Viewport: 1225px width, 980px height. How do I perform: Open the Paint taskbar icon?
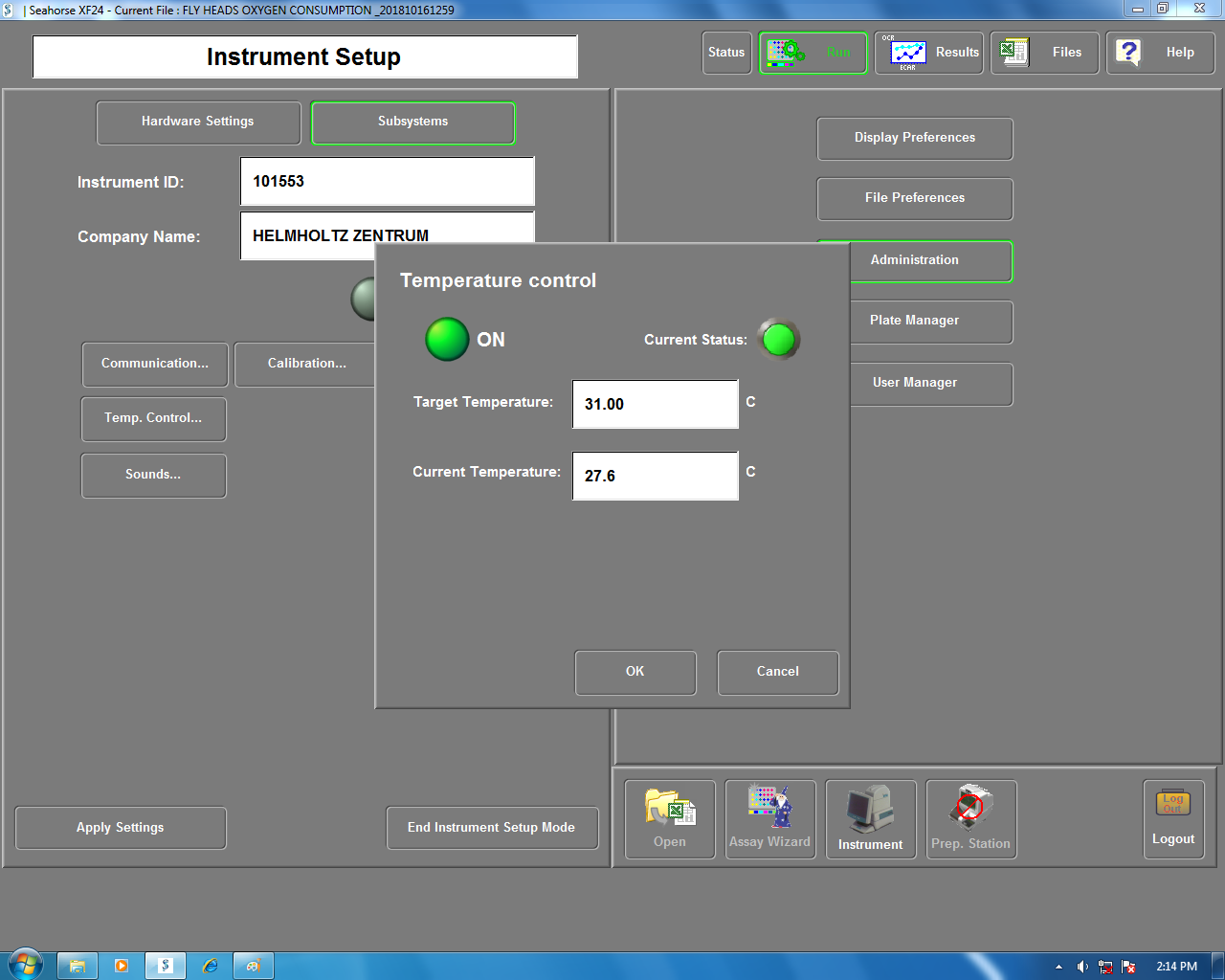(x=254, y=966)
